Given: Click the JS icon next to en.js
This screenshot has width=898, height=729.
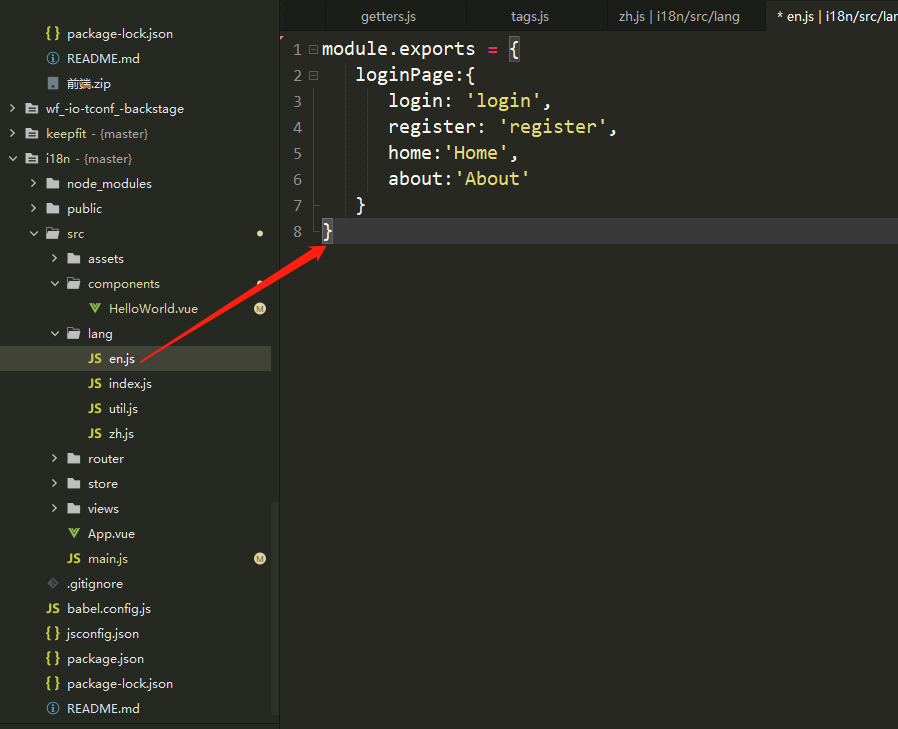Looking at the screenshot, I should pyautogui.click(x=95, y=359).
